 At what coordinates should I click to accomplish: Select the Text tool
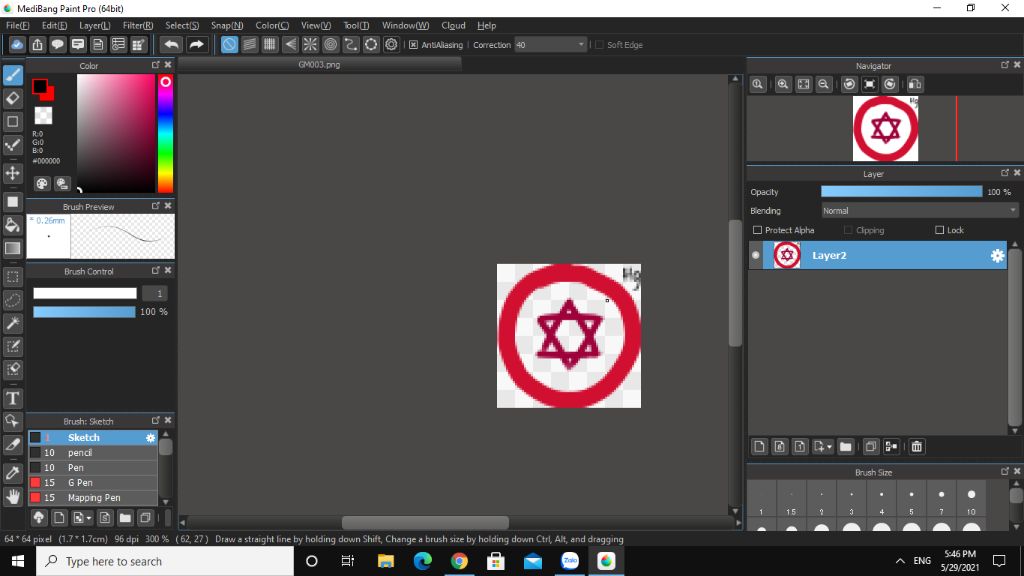coord(12,398)
